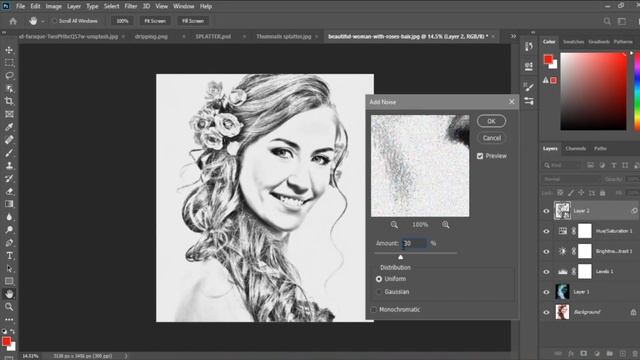
Task: Hide the Levels 1 layer
Action: 547,271
